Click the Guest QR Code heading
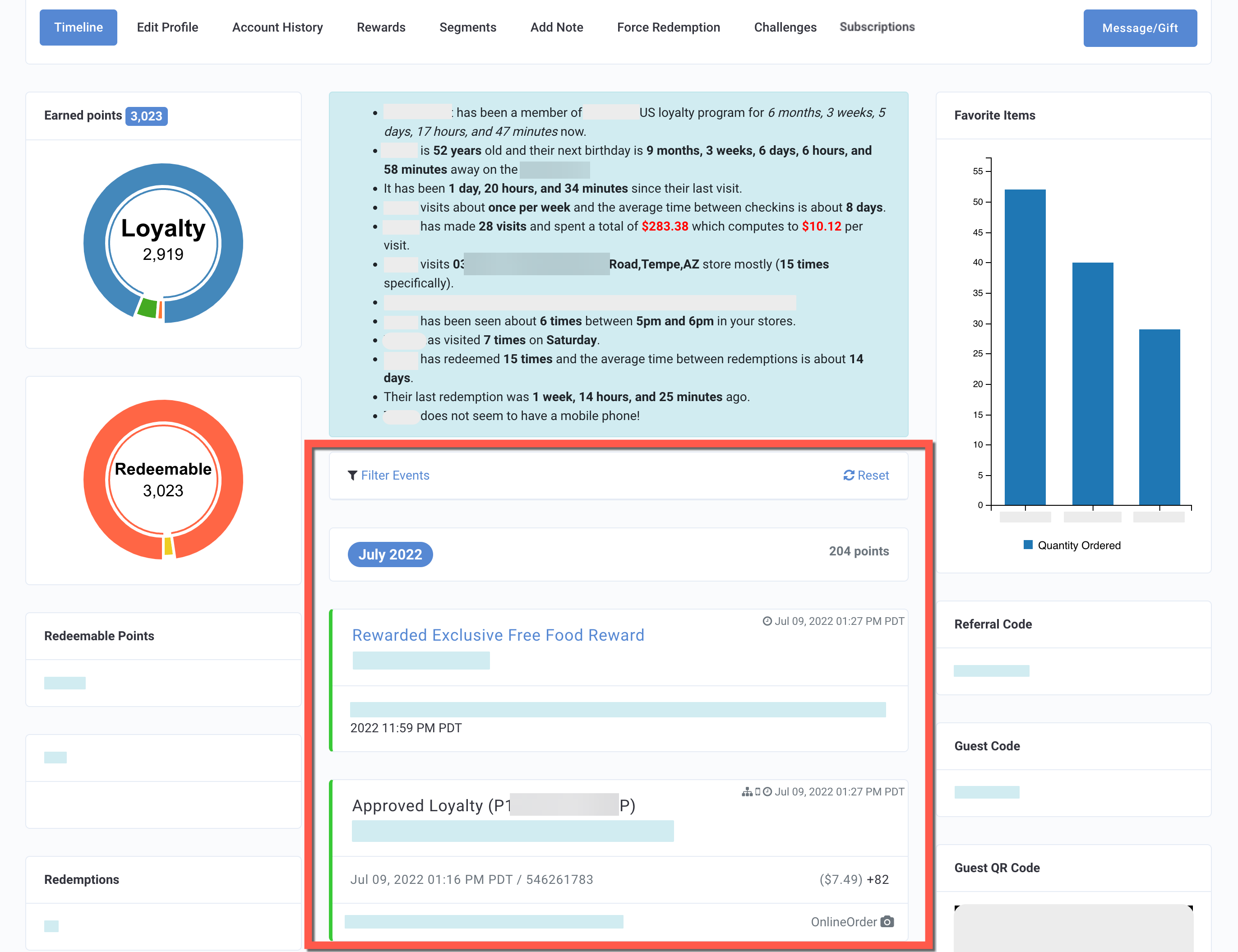1238x952 pixels. [x=997, y=868]
